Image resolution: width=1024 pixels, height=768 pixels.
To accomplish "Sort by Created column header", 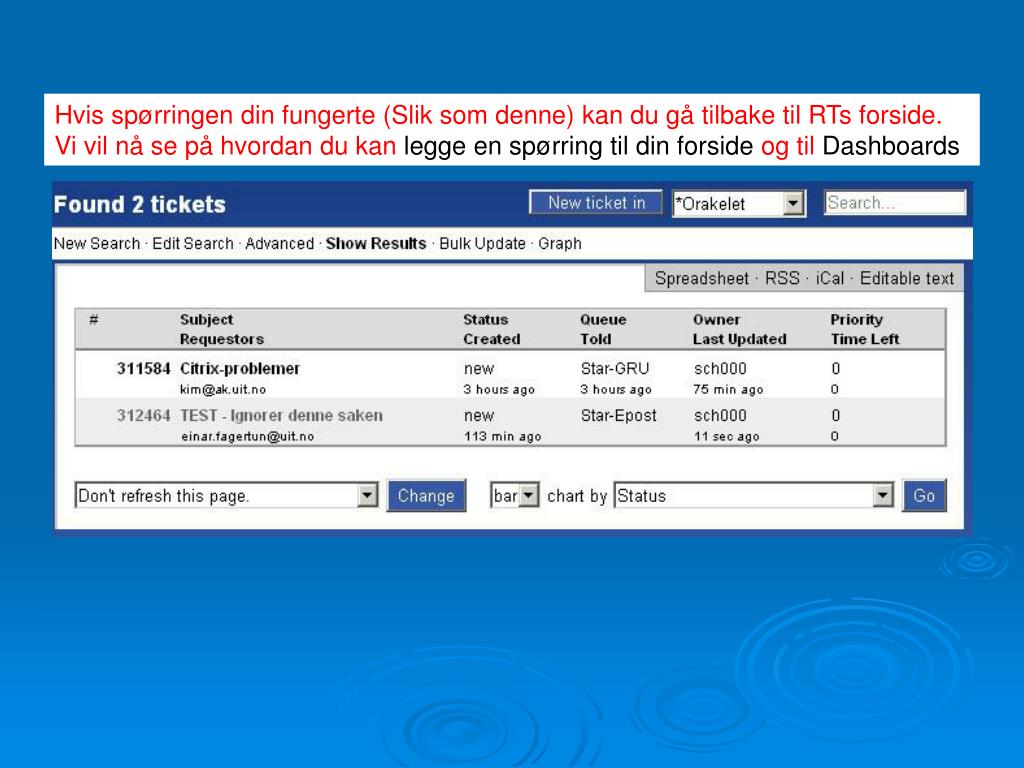I will click(x=492, y=339).
